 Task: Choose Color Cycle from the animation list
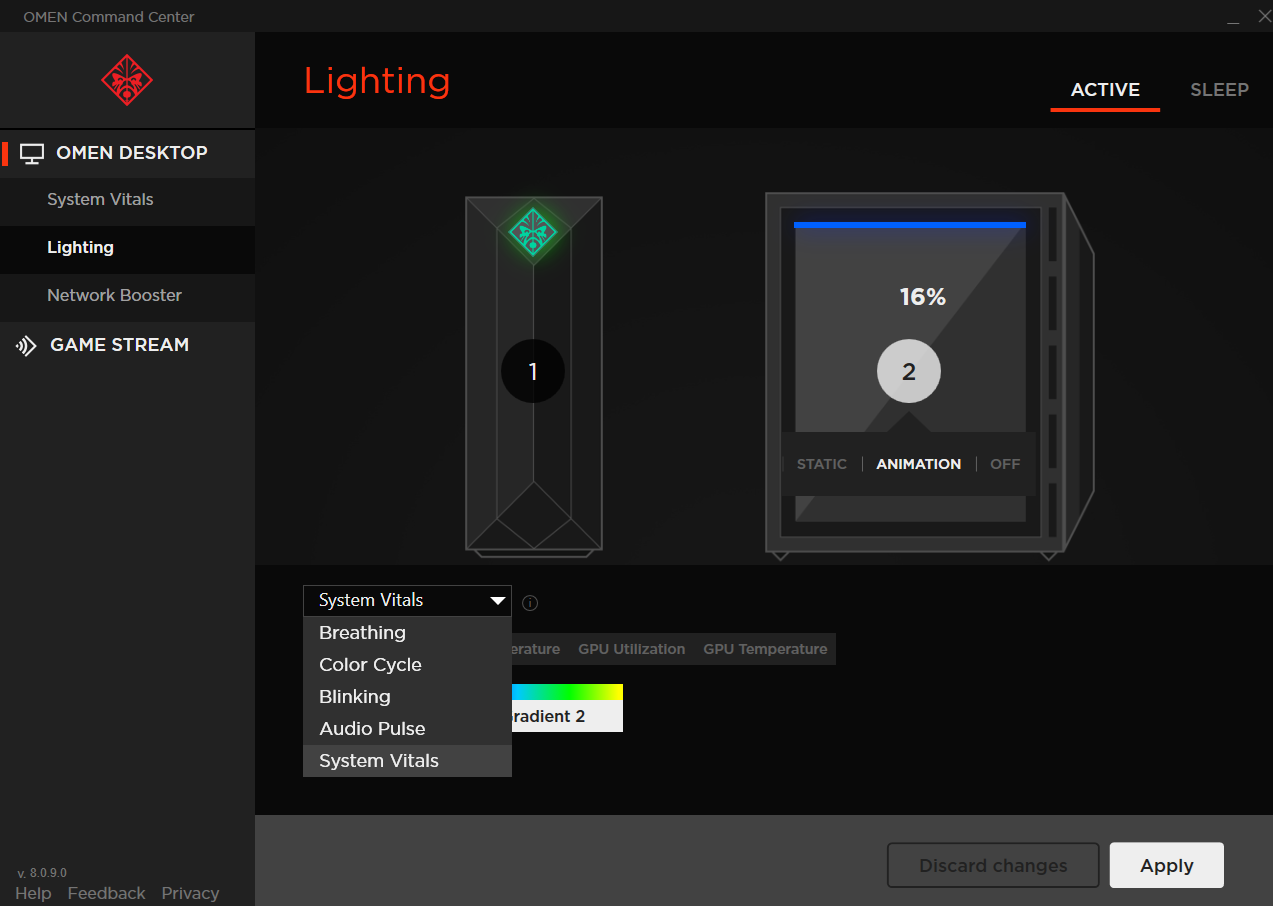(407, 664)
